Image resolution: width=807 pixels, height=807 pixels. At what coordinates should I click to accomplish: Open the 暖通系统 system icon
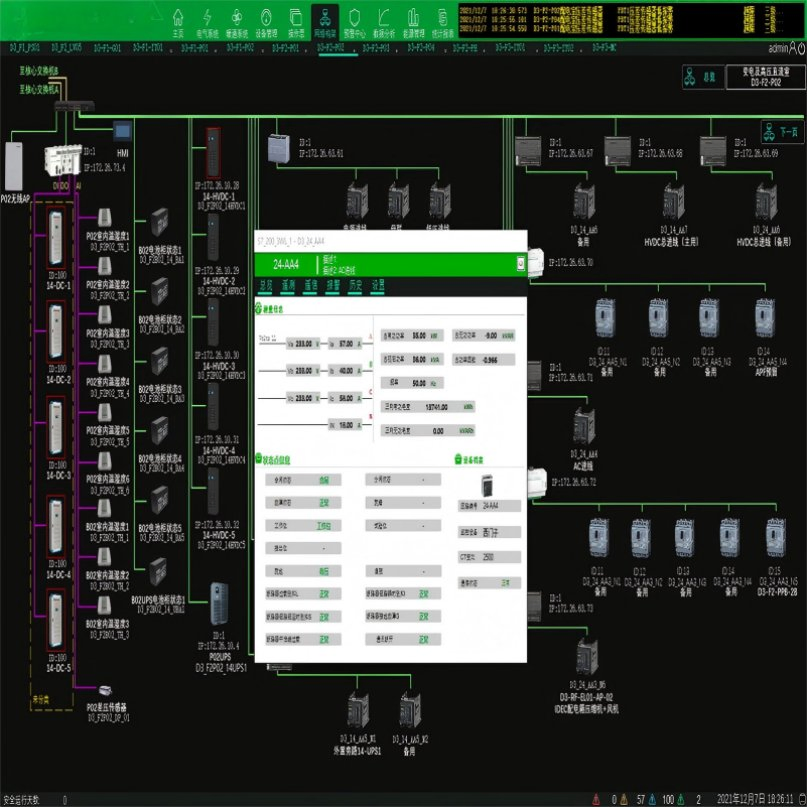pos(236,18)
